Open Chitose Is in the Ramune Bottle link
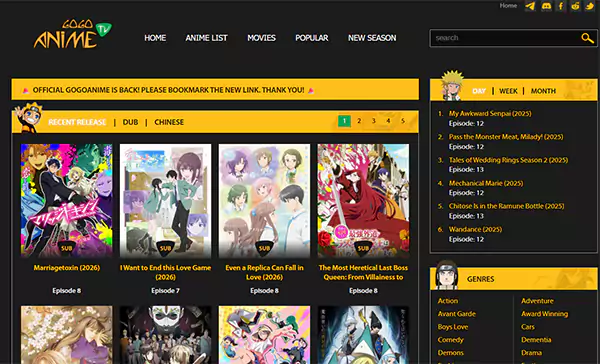 click(x=507, y=206)
